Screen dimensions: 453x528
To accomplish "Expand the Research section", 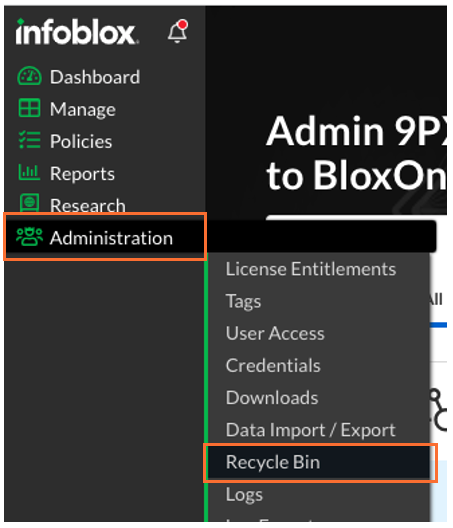I will click(x=88, y=205).
